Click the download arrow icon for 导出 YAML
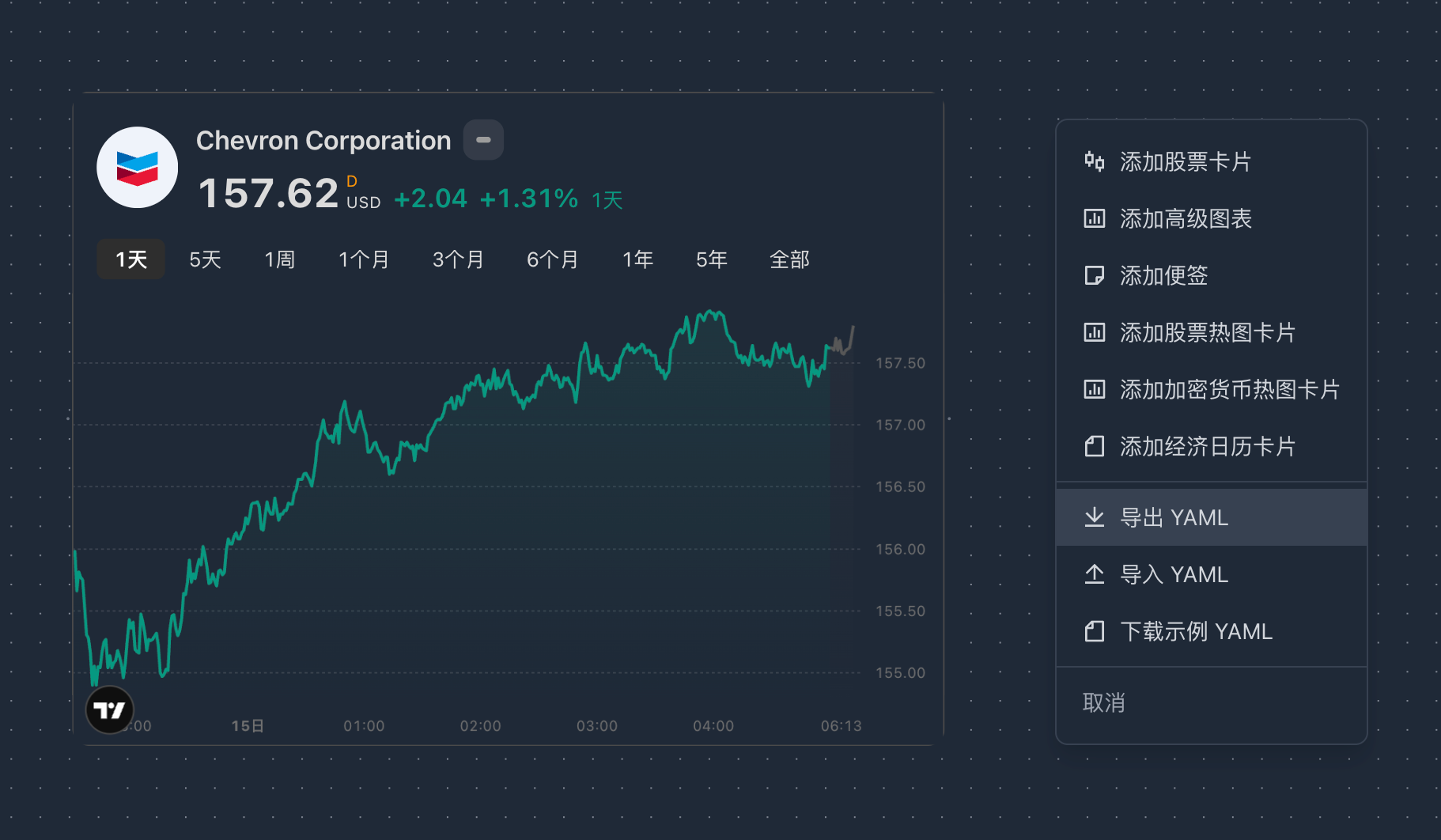Viewport: 1441px width, 840px height. click(x=1094, y=517)
